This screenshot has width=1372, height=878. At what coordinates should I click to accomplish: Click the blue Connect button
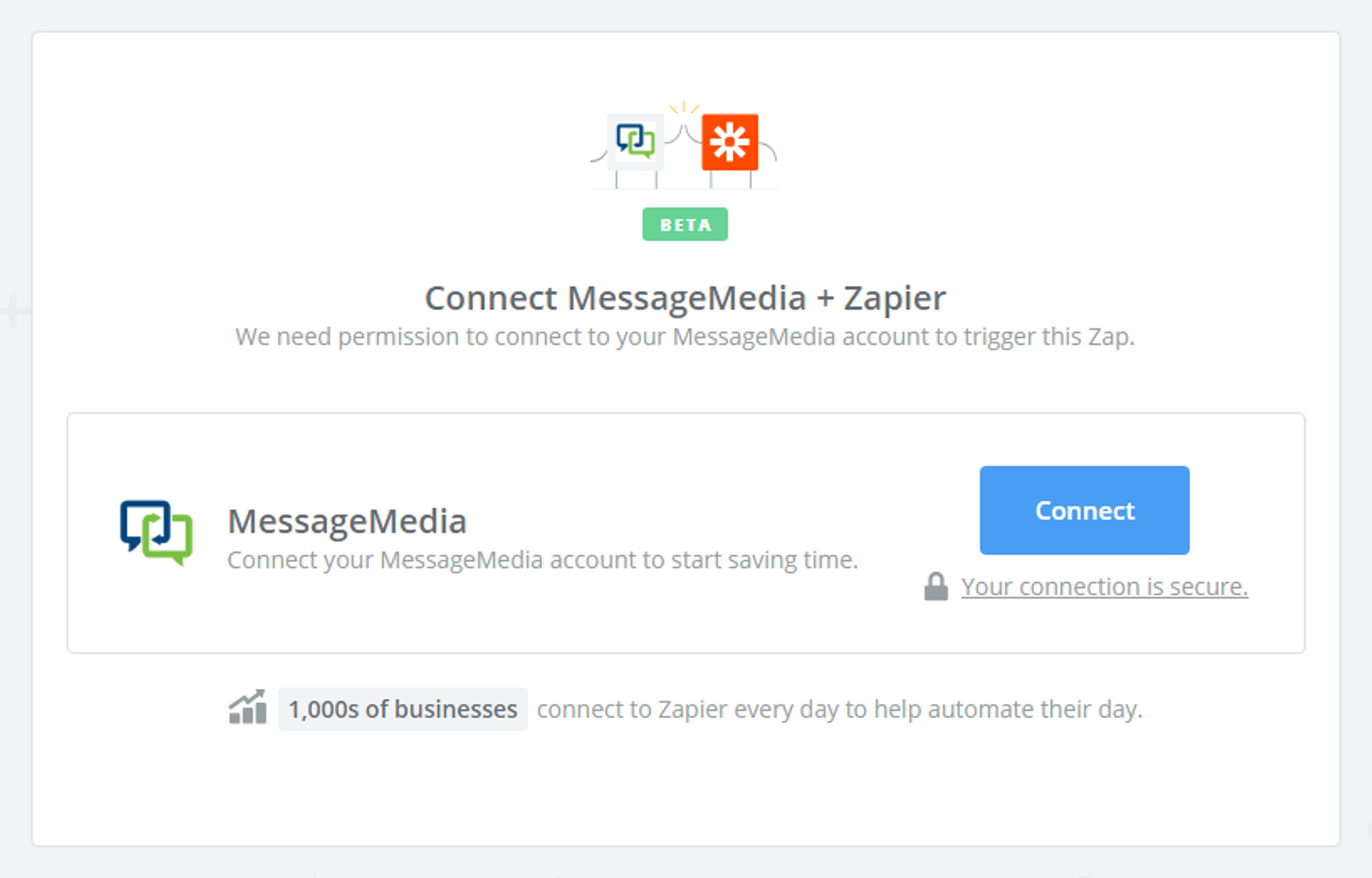pyautogui.click(x=1084, y=510)
